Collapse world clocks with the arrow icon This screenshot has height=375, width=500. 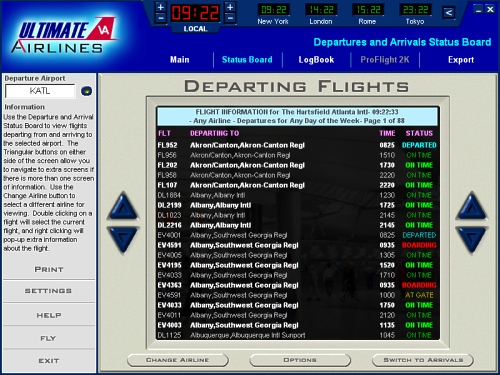coord(449,13)
